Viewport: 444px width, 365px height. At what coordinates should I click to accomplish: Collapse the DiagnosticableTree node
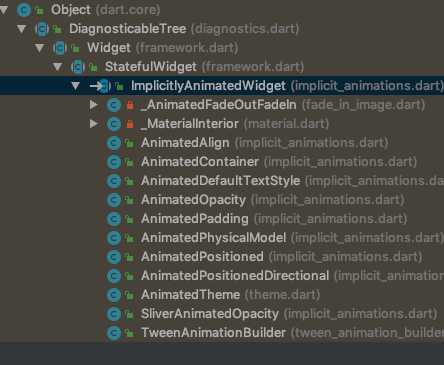coord(22,29)
